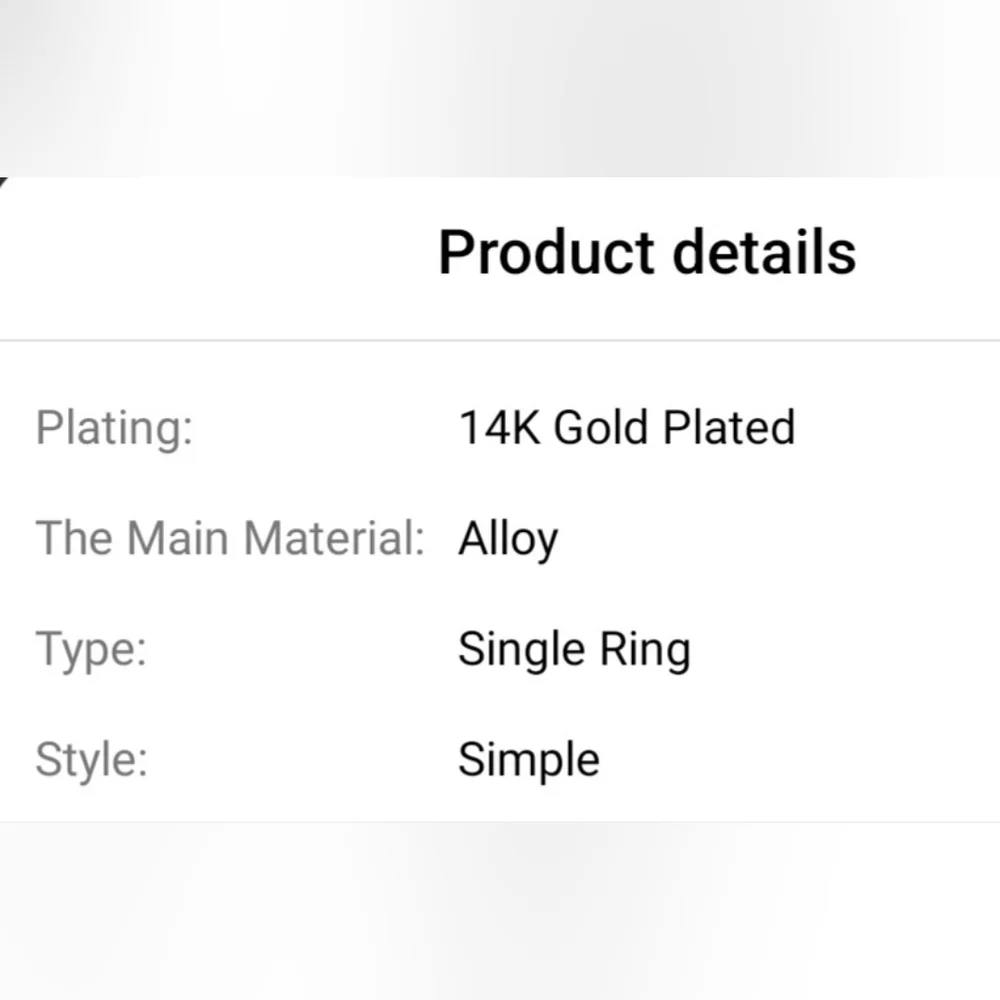1000x1000 pixels.
Task: Click the Alloy material value
Action: click(x=508, y=540)
